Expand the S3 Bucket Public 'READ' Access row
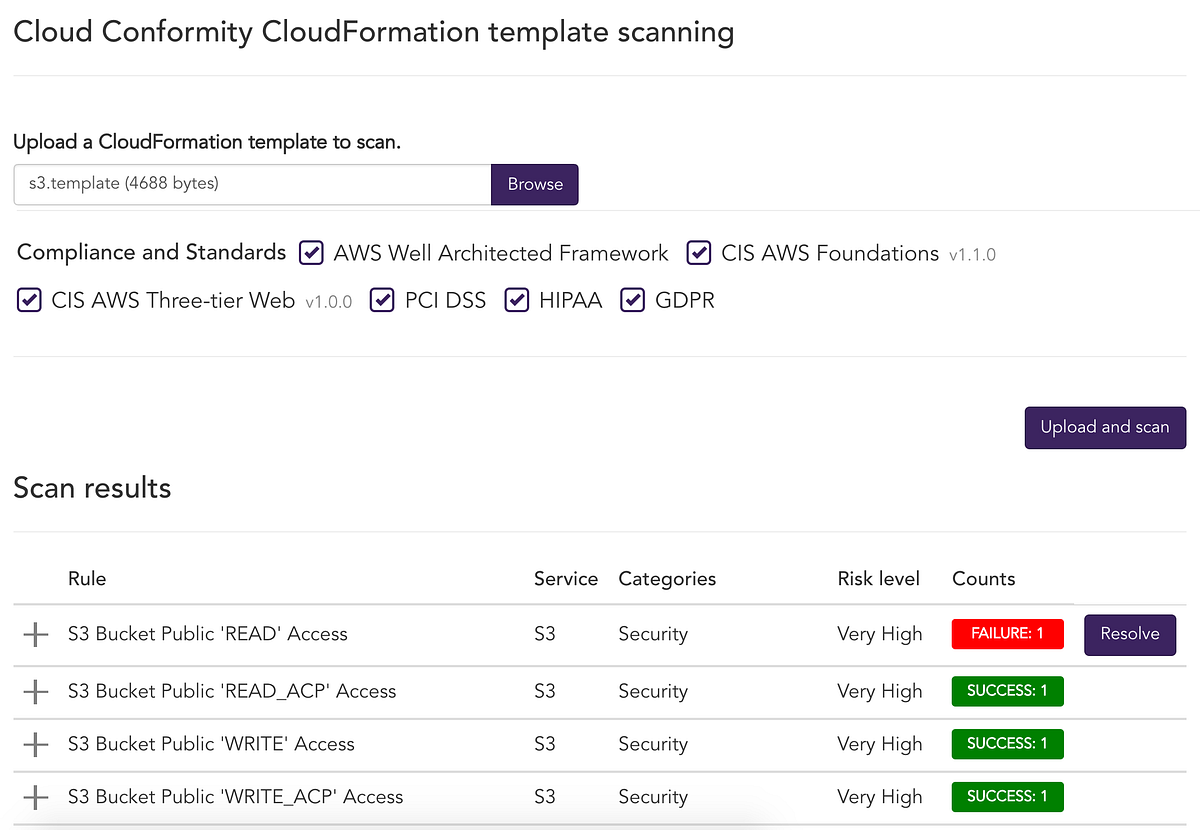 [36, 634]
